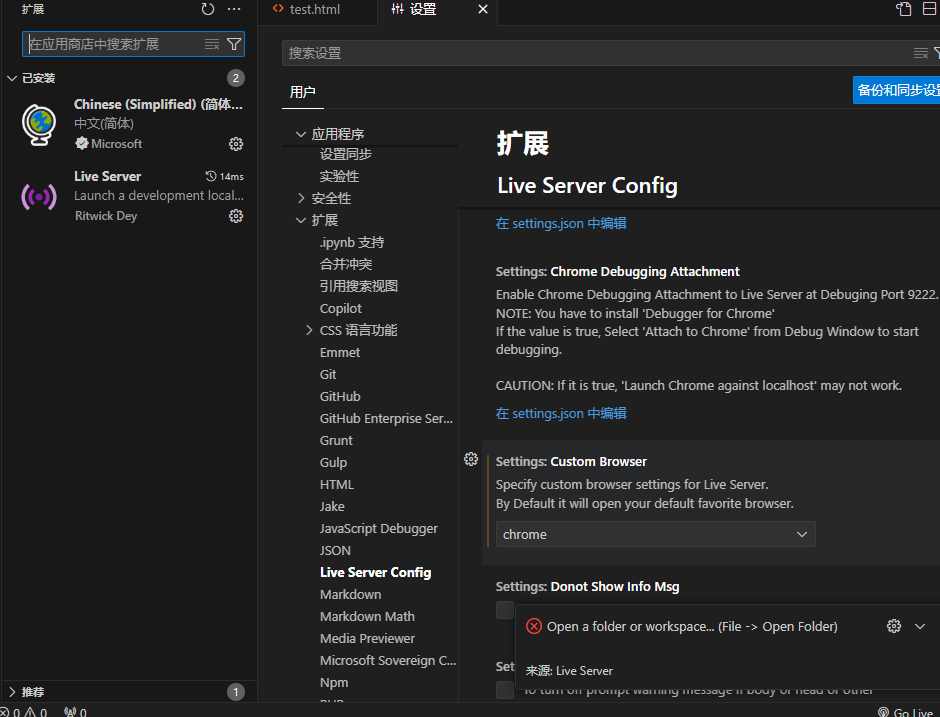Open the Custom Browser chrome dropdown
The width and height of the screenshot is (940, 717).
click(x=655, y=534)
